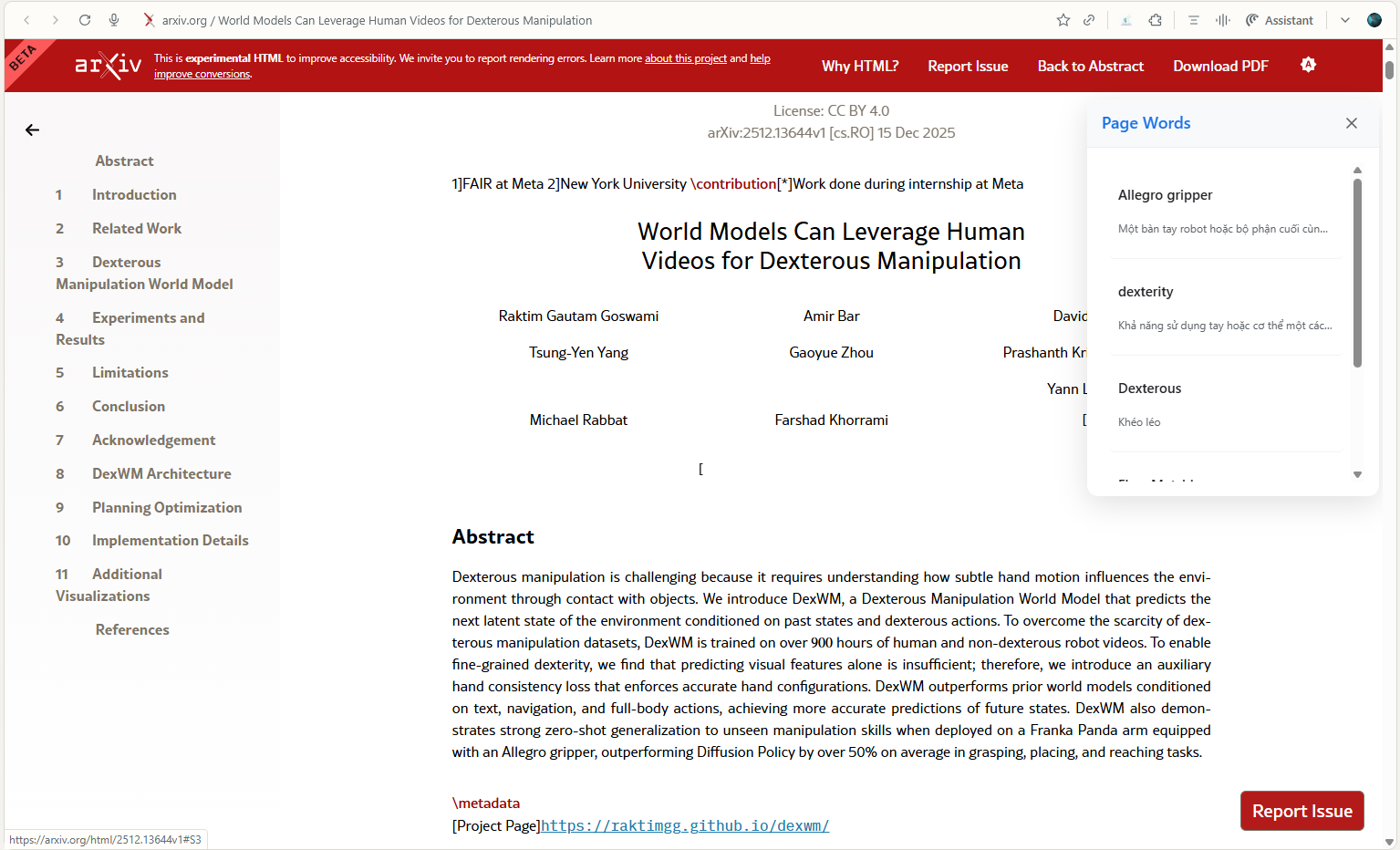The height and width of the screenshot is (850, 1400).
Task: Reload the page with the refresh icon
Action: point(85,20)
